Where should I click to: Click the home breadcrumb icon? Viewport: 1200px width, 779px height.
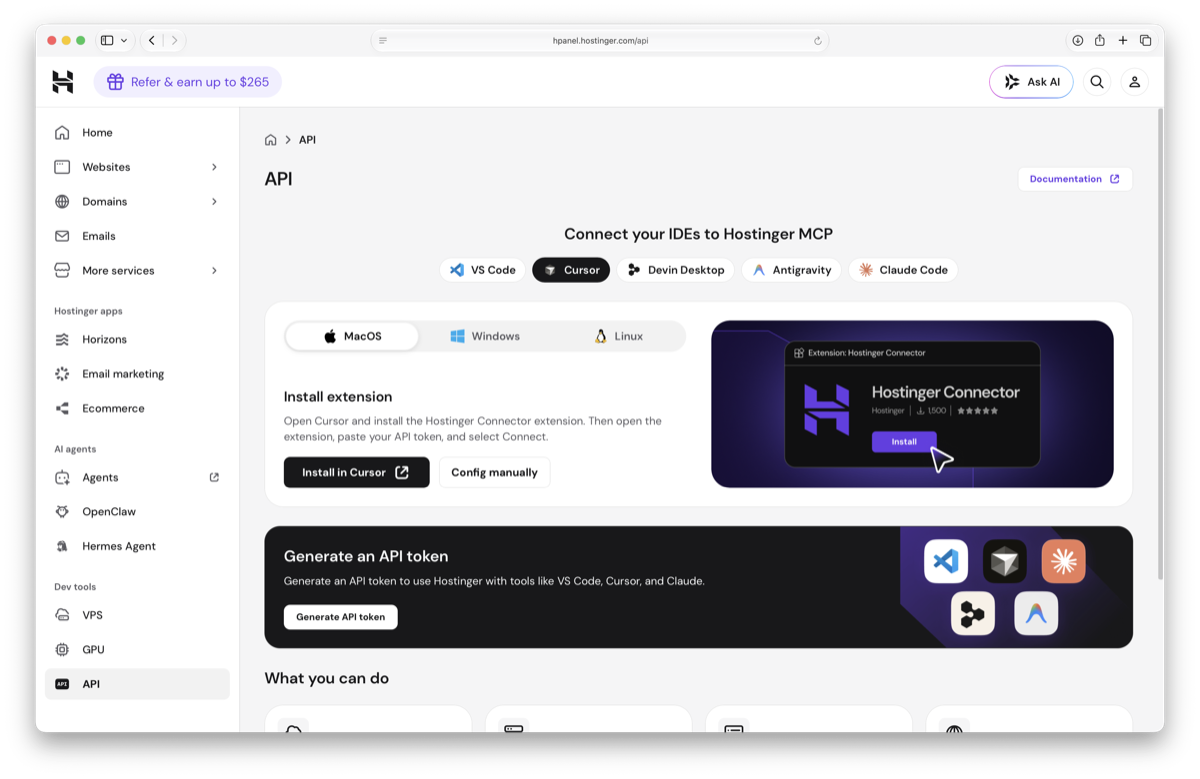(271, 140)
